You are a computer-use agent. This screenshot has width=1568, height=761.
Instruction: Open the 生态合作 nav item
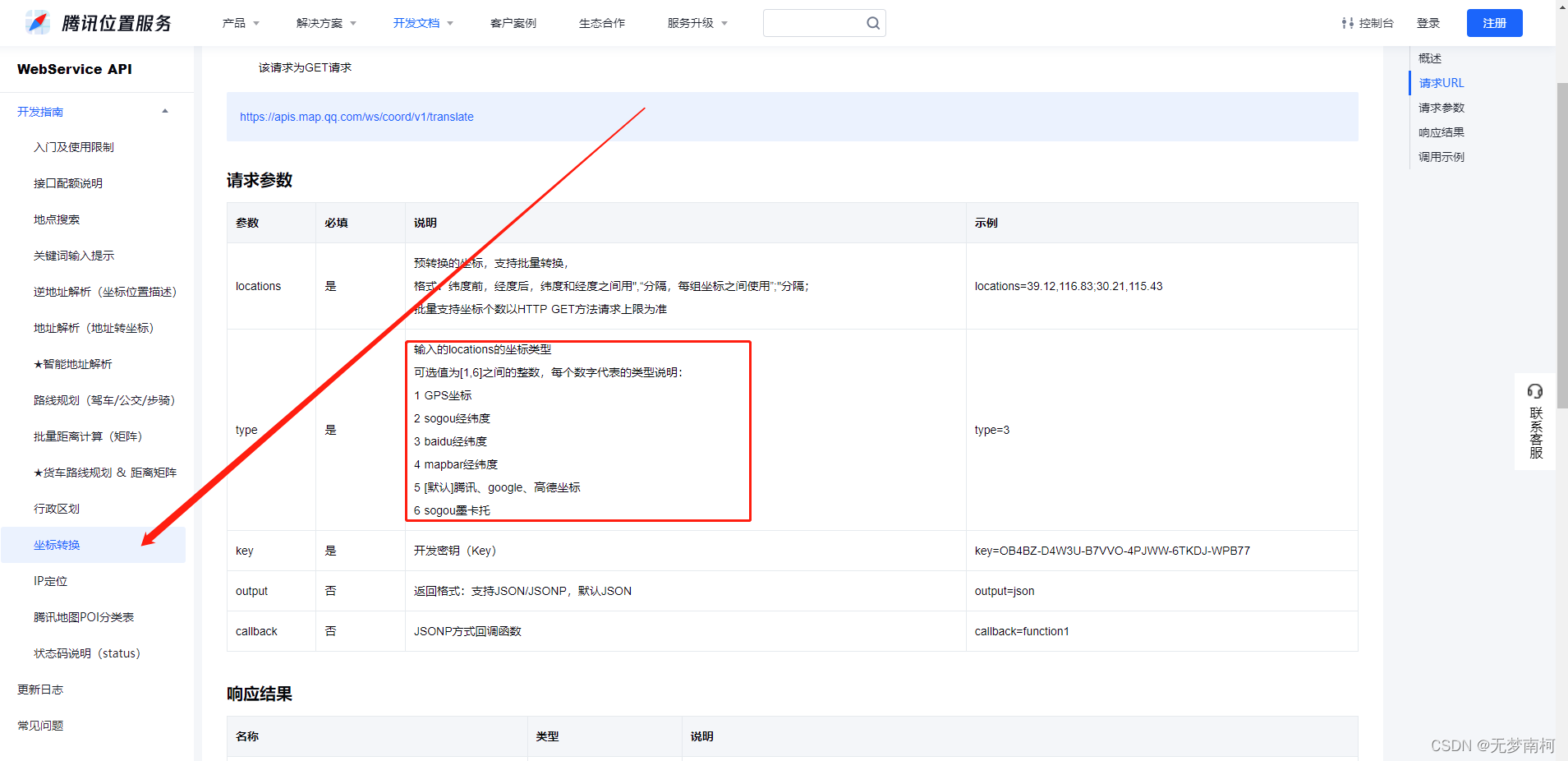(602, 23)
